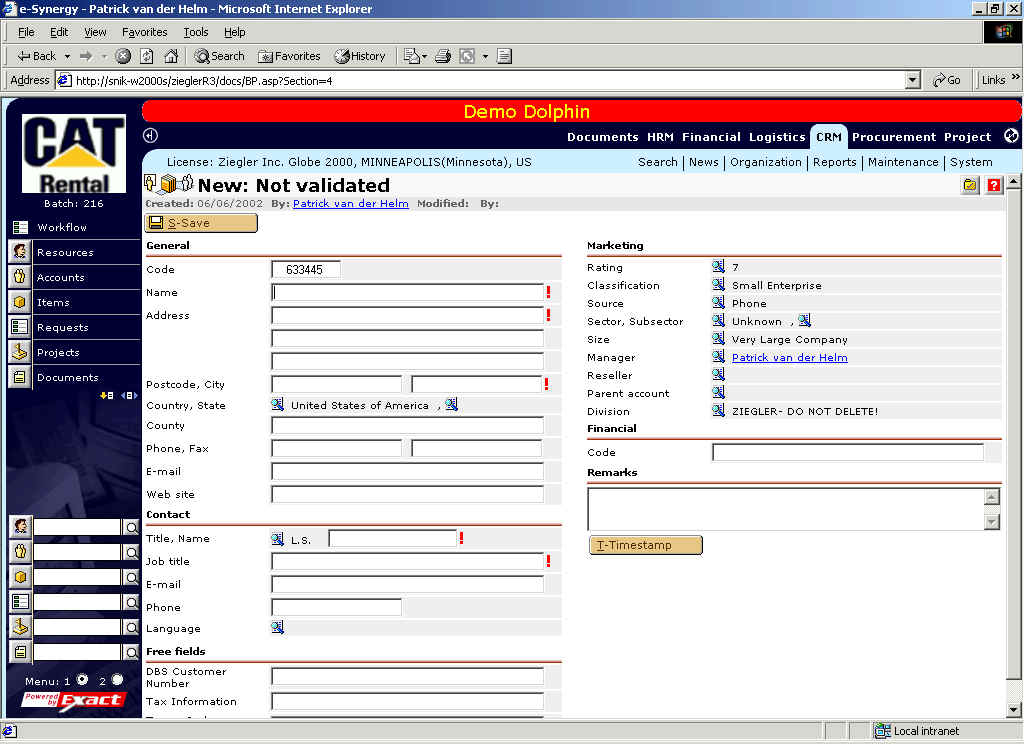Open the Manager link Patrick van der Helm
Screen dimensions: 1024x744
[790, 358]
